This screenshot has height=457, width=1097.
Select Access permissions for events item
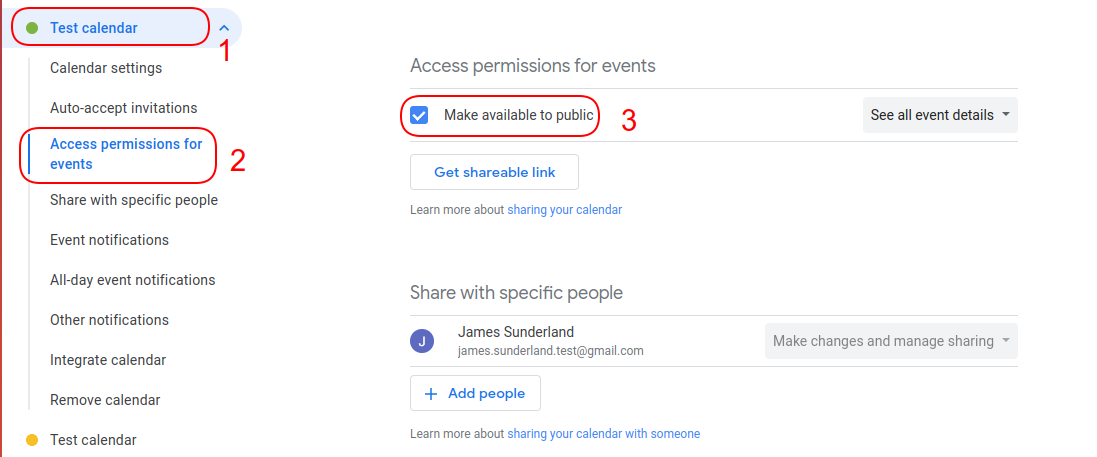pyautogui.click(x=126, y=154)
